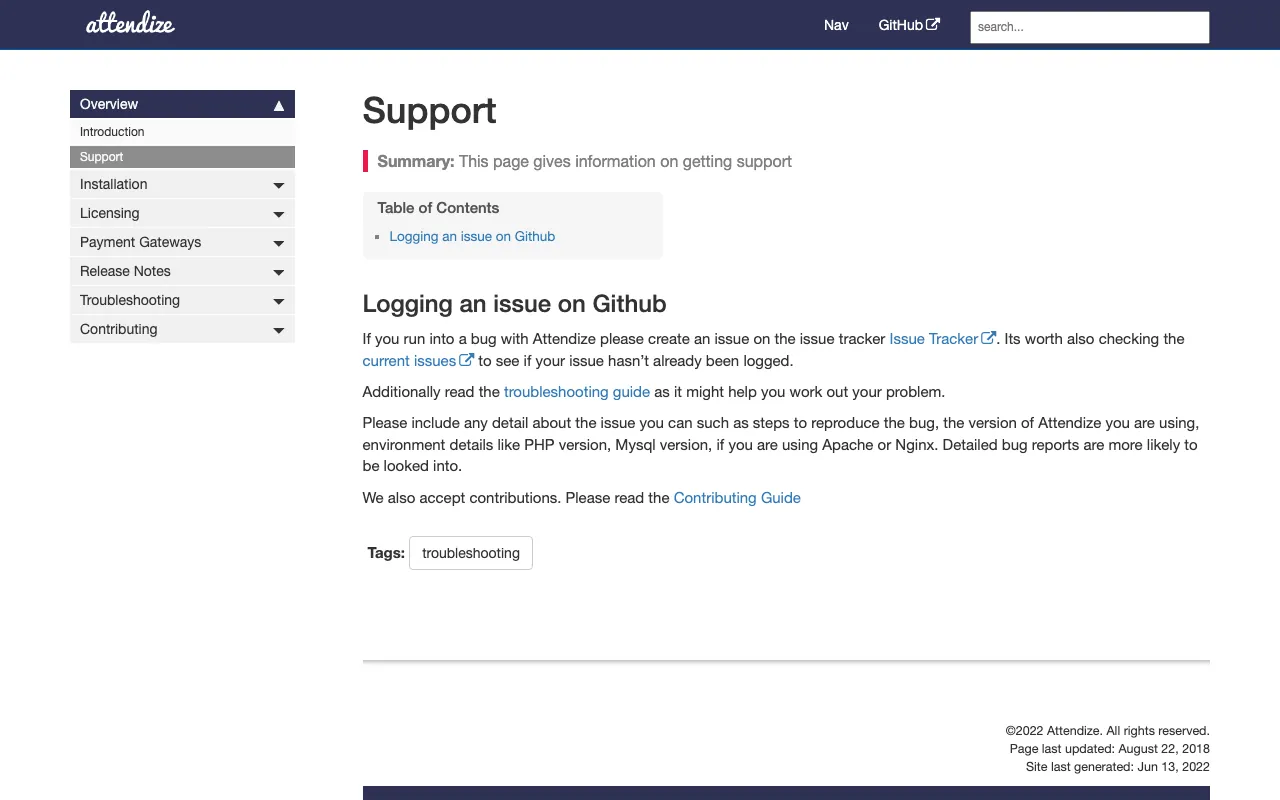This screenshot has height=800, width=1280.
Task: Click the external link icon beside GitHub
Action: [x=933, y=25]
